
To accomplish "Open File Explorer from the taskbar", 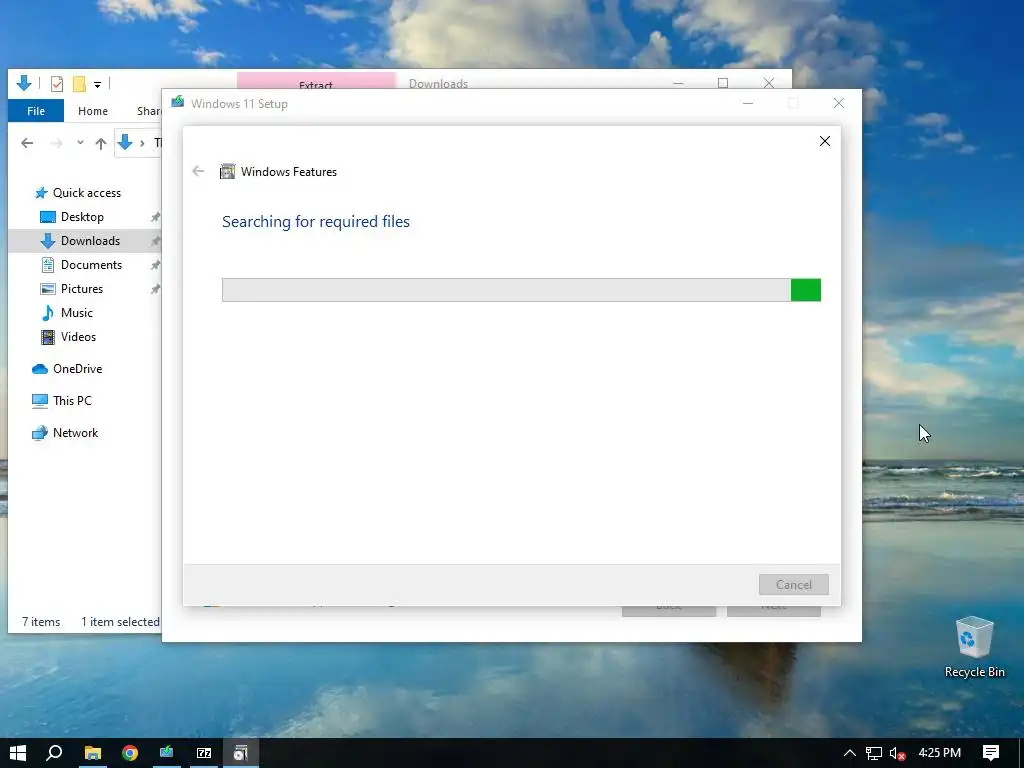I will (93, 753).
